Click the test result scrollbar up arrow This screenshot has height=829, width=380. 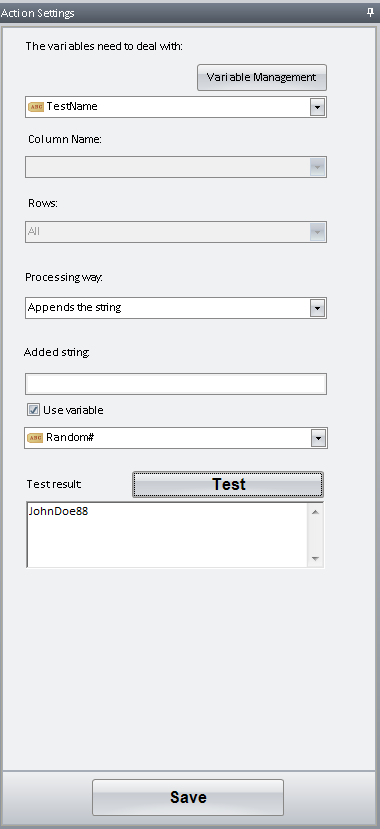coord(316,512)
